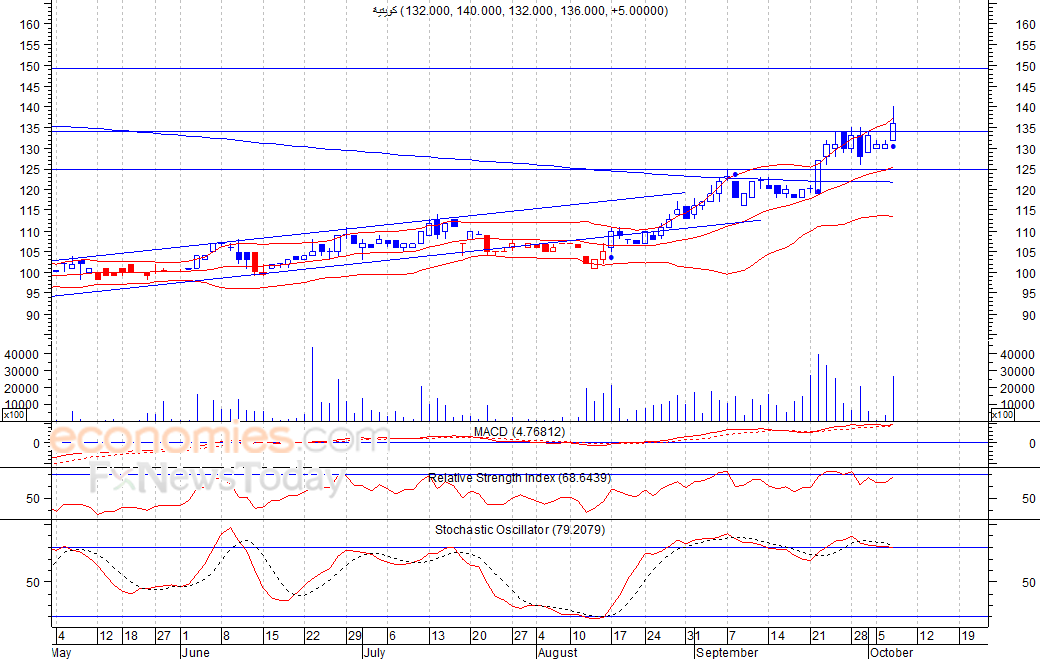Click the 24 date label in August

click(654, 636)
